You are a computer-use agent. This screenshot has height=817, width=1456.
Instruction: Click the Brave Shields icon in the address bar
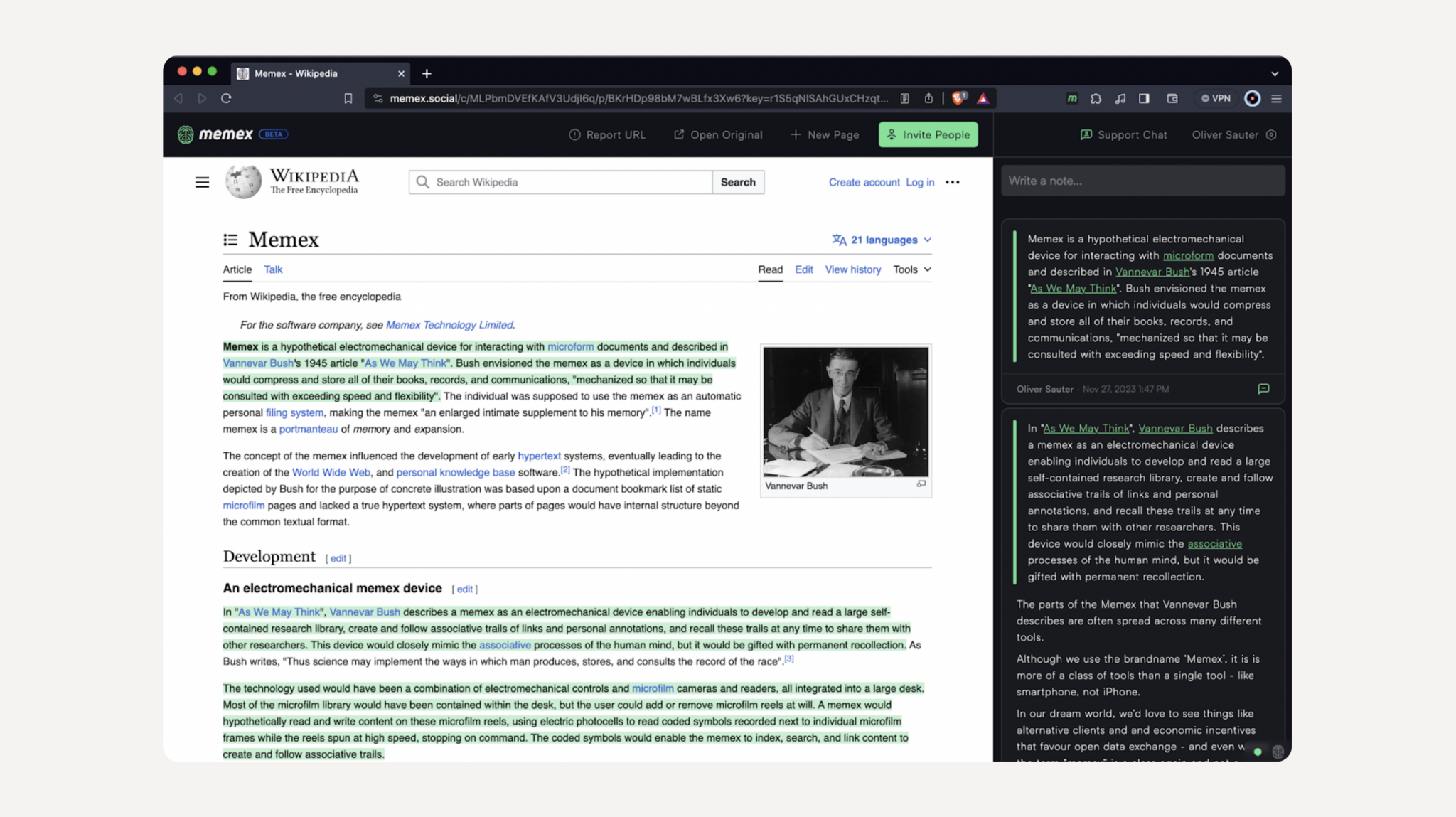pos(959,98)
